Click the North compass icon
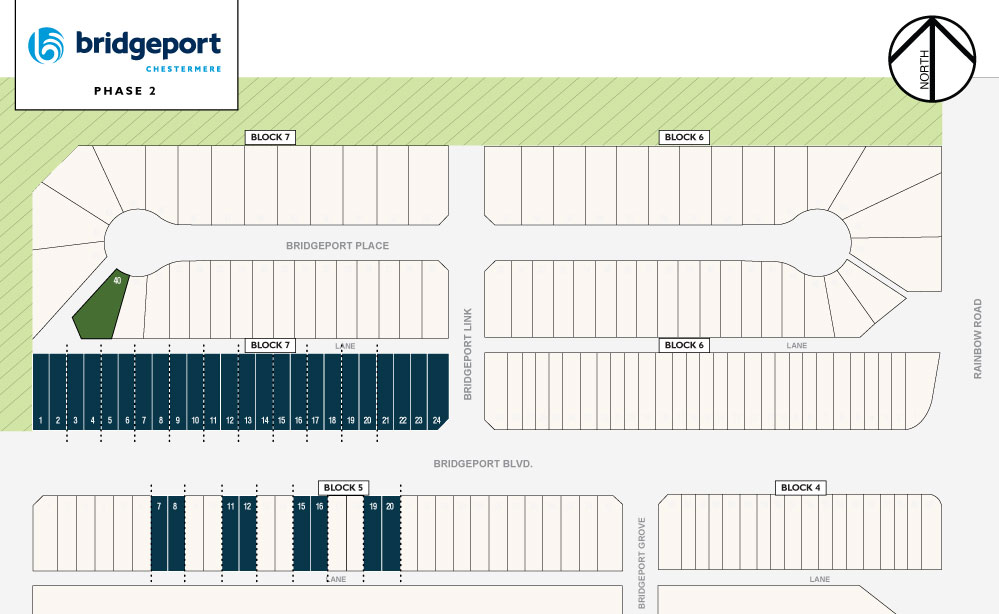Image resolution: width=999 pixels, height=614 pixels. point(931,59)
